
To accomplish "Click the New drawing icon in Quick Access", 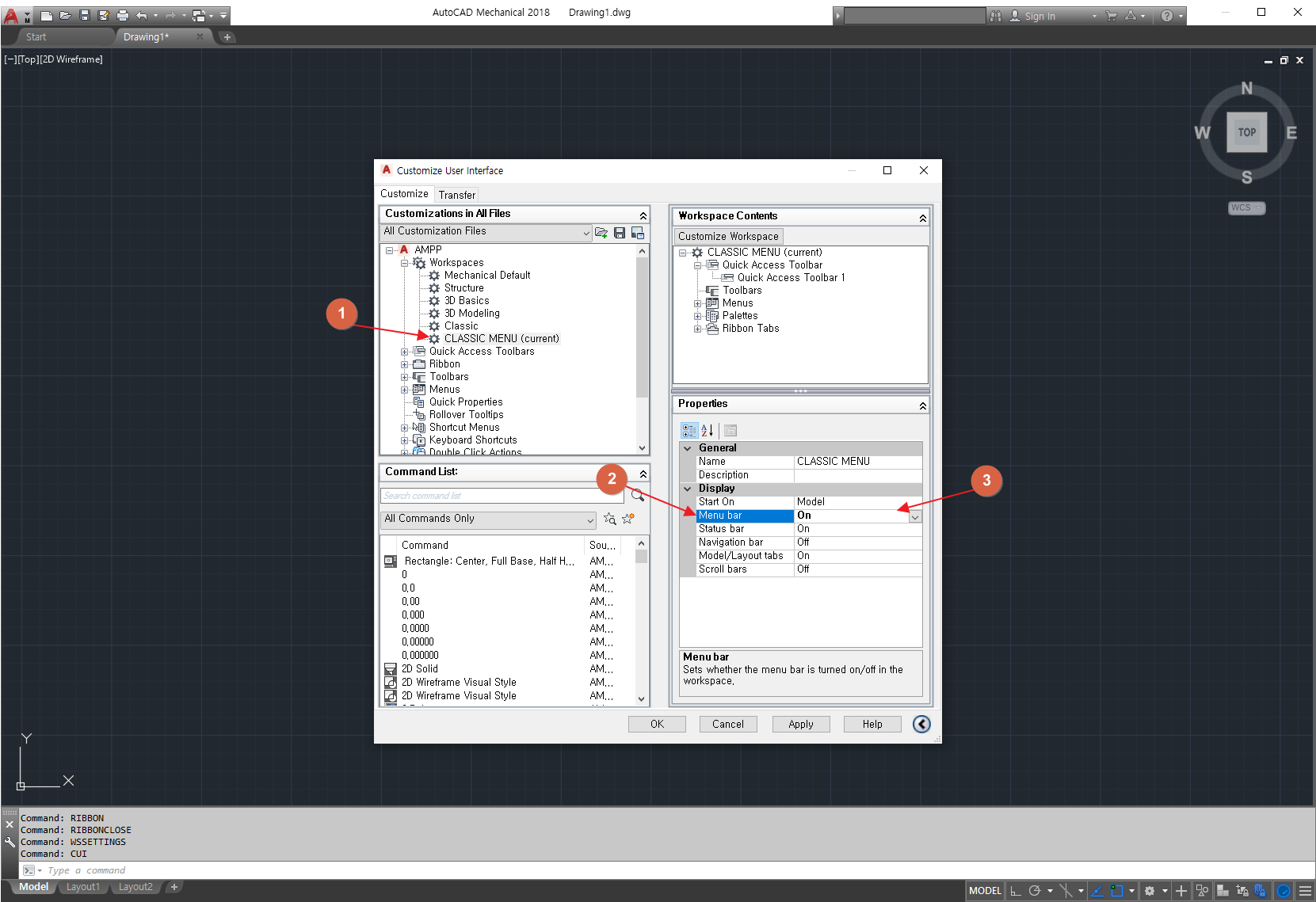I will (x=47, y=15).
